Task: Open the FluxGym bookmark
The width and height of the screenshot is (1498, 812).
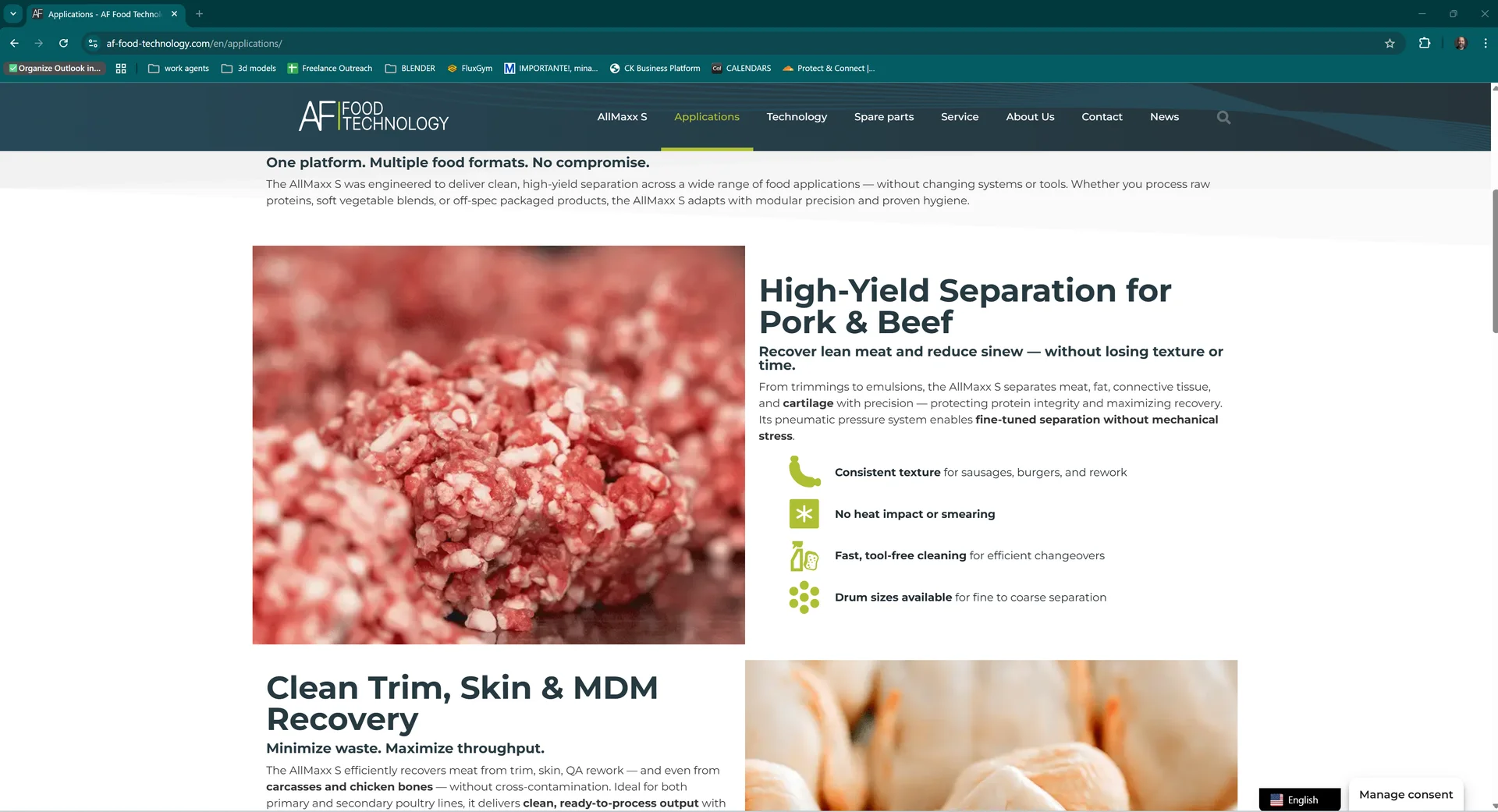Action: pyautogui.click(x=470, y=69)
